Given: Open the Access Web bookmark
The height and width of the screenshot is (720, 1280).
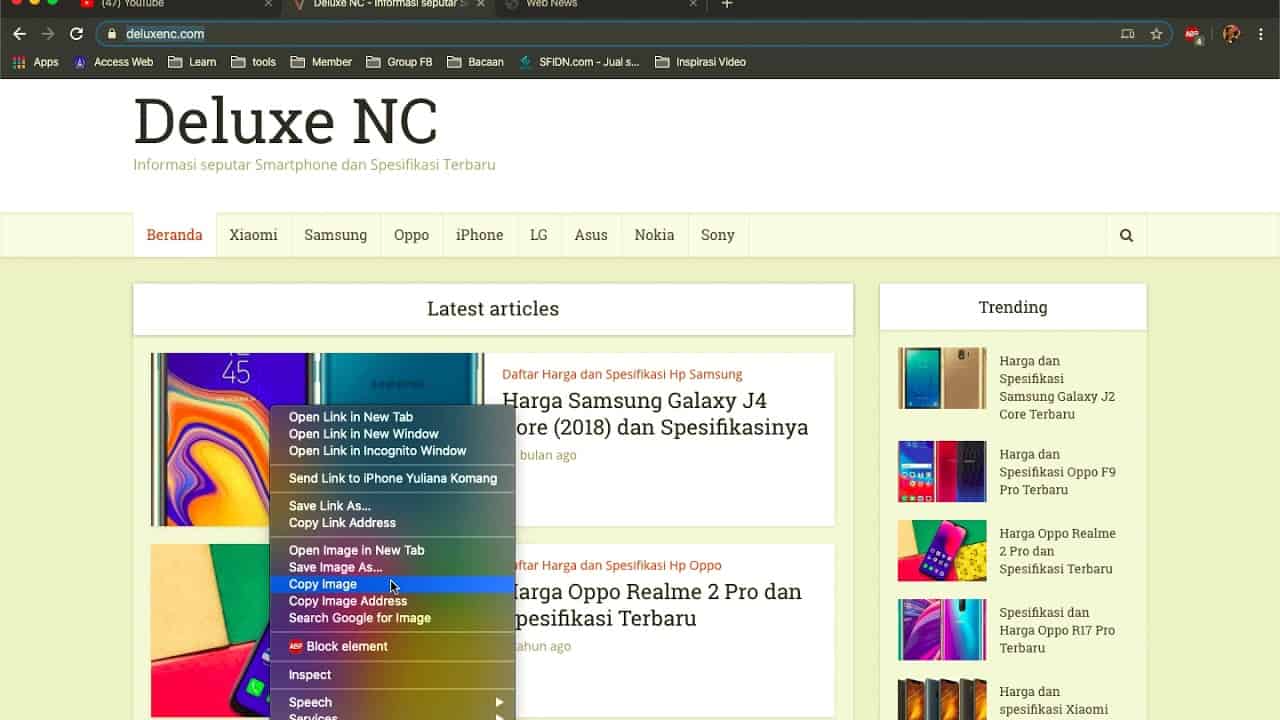Looking at the screenshot, I should pos(113,62).
